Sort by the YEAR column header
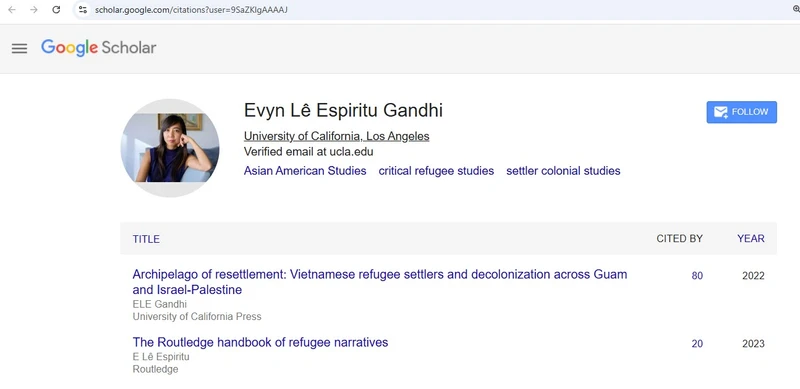 coord(751,238)
